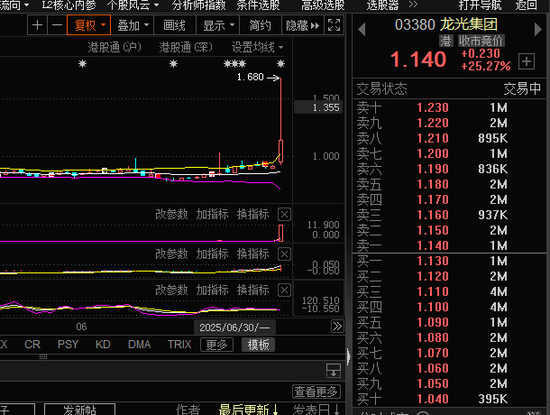Click 加指标 in second indicator panel
This screenshot has width=550, height=415.
tap(212, 254)
